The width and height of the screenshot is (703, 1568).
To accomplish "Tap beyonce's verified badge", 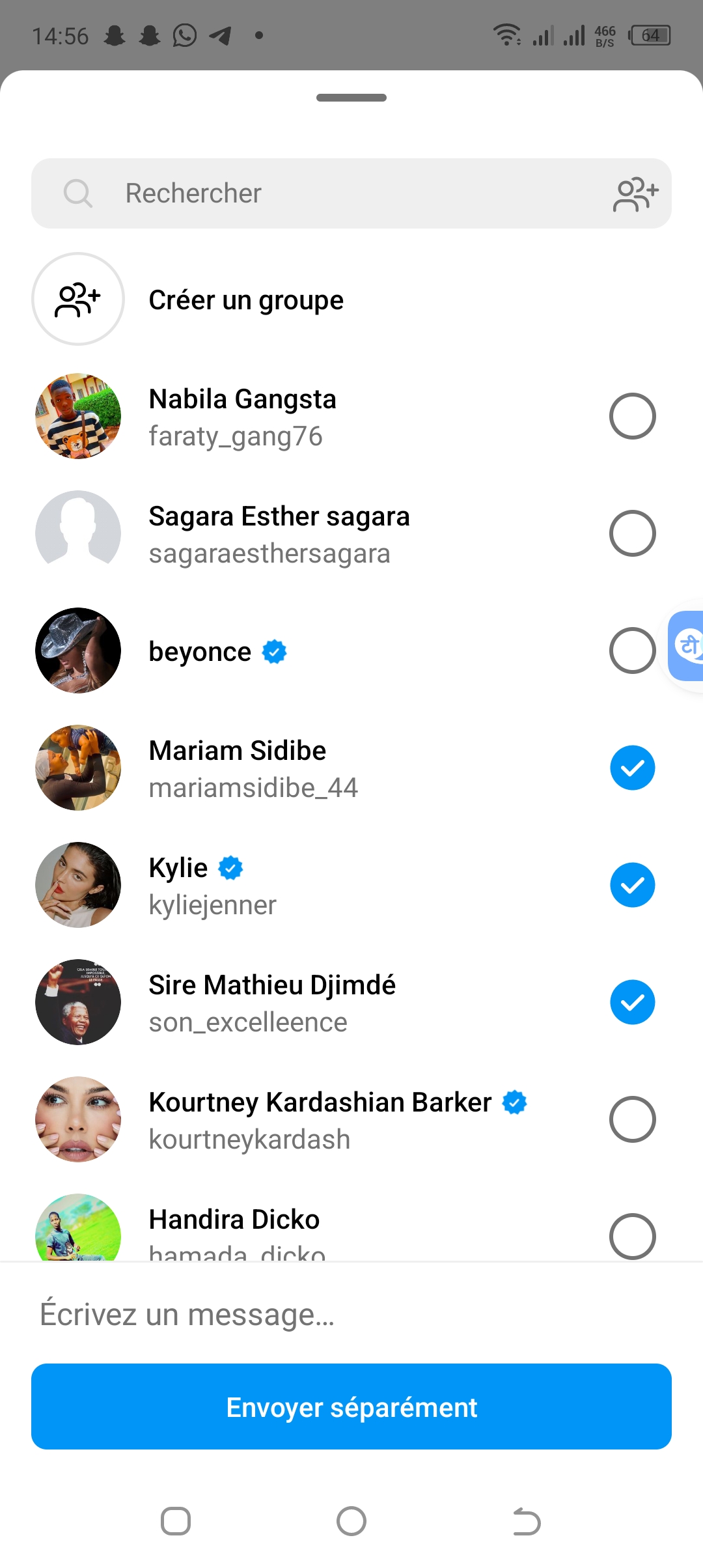I will 275,652.
